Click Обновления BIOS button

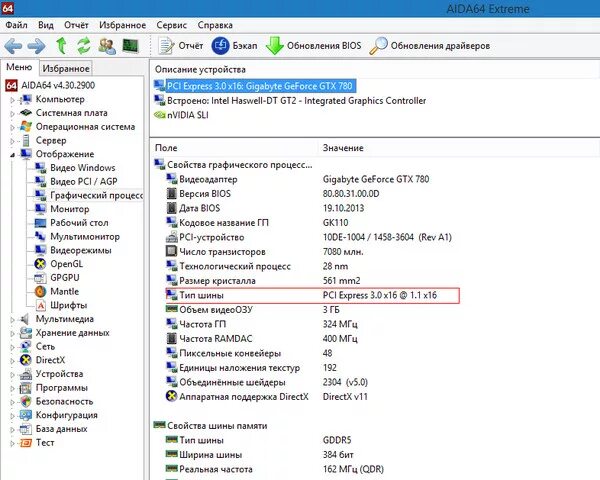click(x=313, y=46)
